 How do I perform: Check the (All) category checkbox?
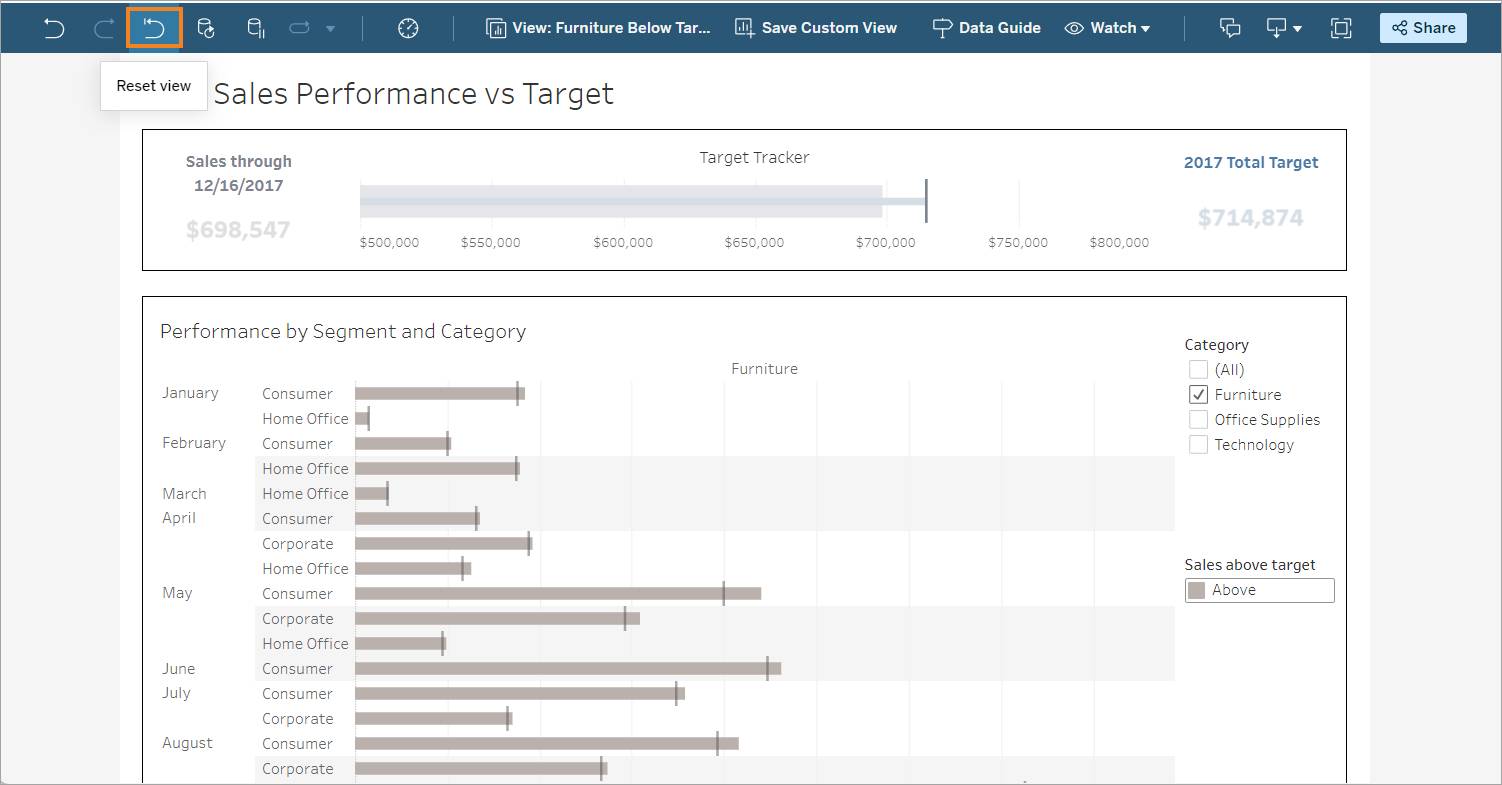click(1198, 369)
